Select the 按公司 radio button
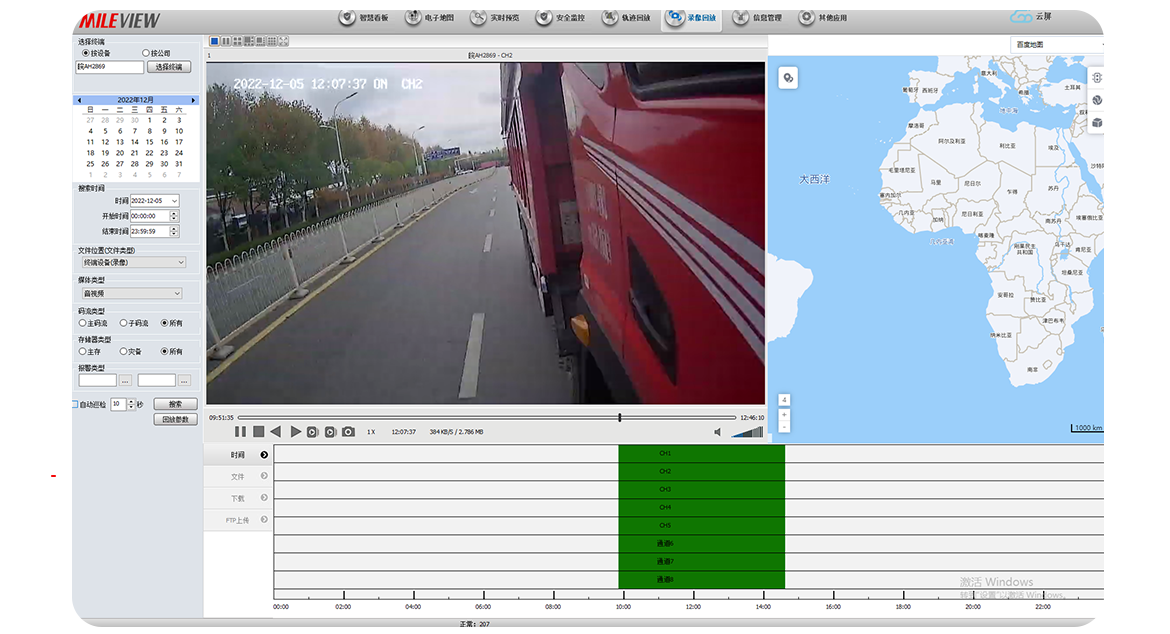The width and height of the screenshot is (1170, 634). point(146,53)
